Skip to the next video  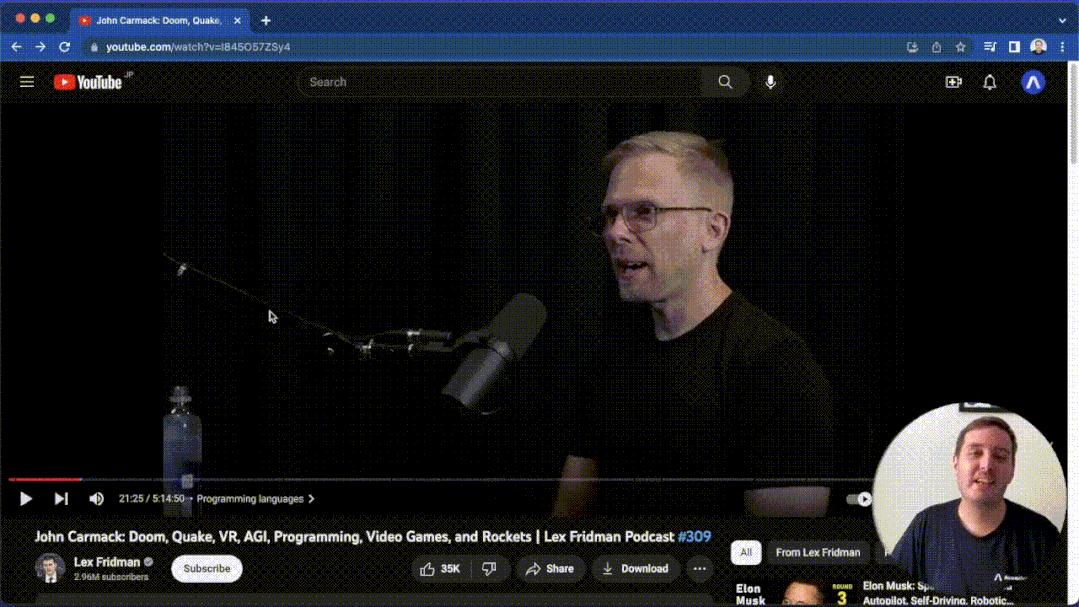(61, 499)
